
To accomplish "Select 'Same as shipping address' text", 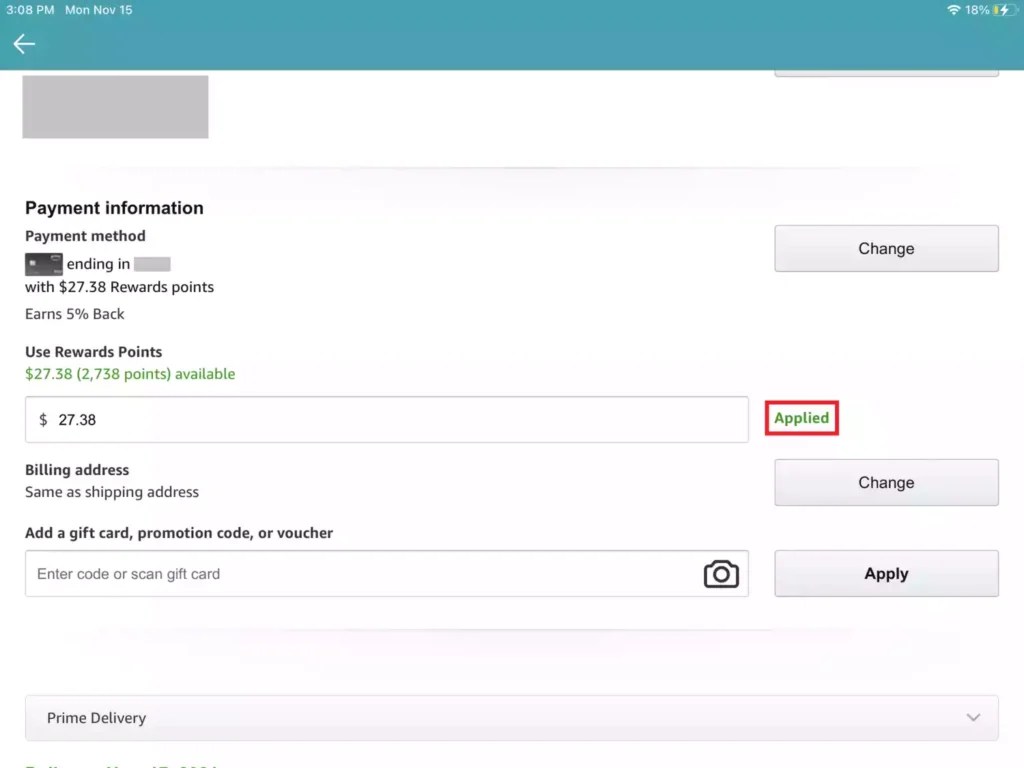I will pos(112,492).
